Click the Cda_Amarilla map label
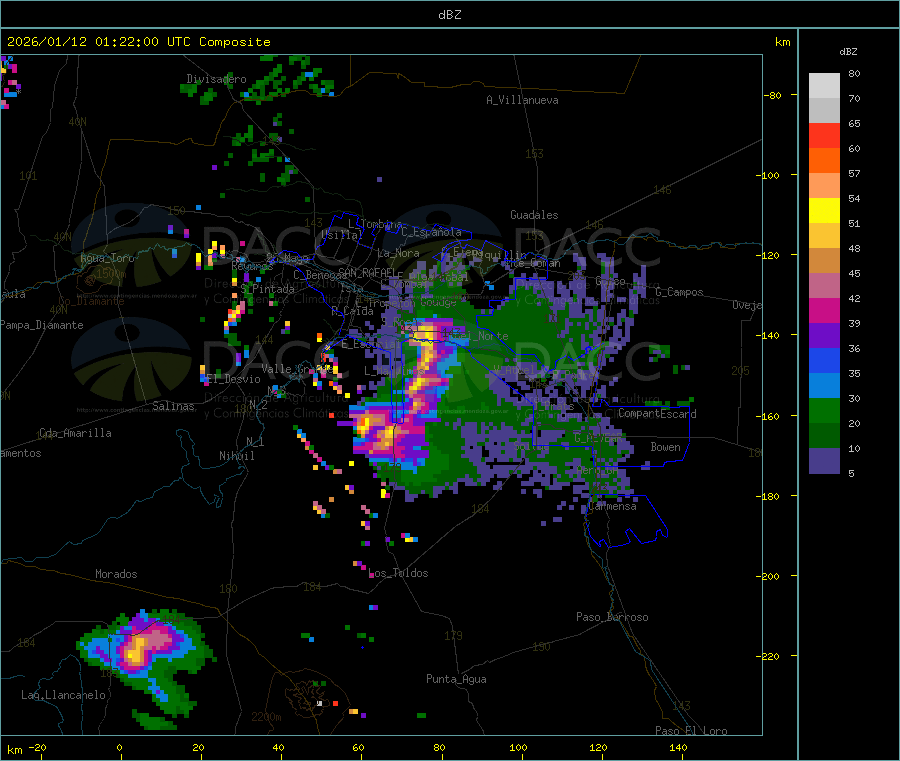 point(75,433)
